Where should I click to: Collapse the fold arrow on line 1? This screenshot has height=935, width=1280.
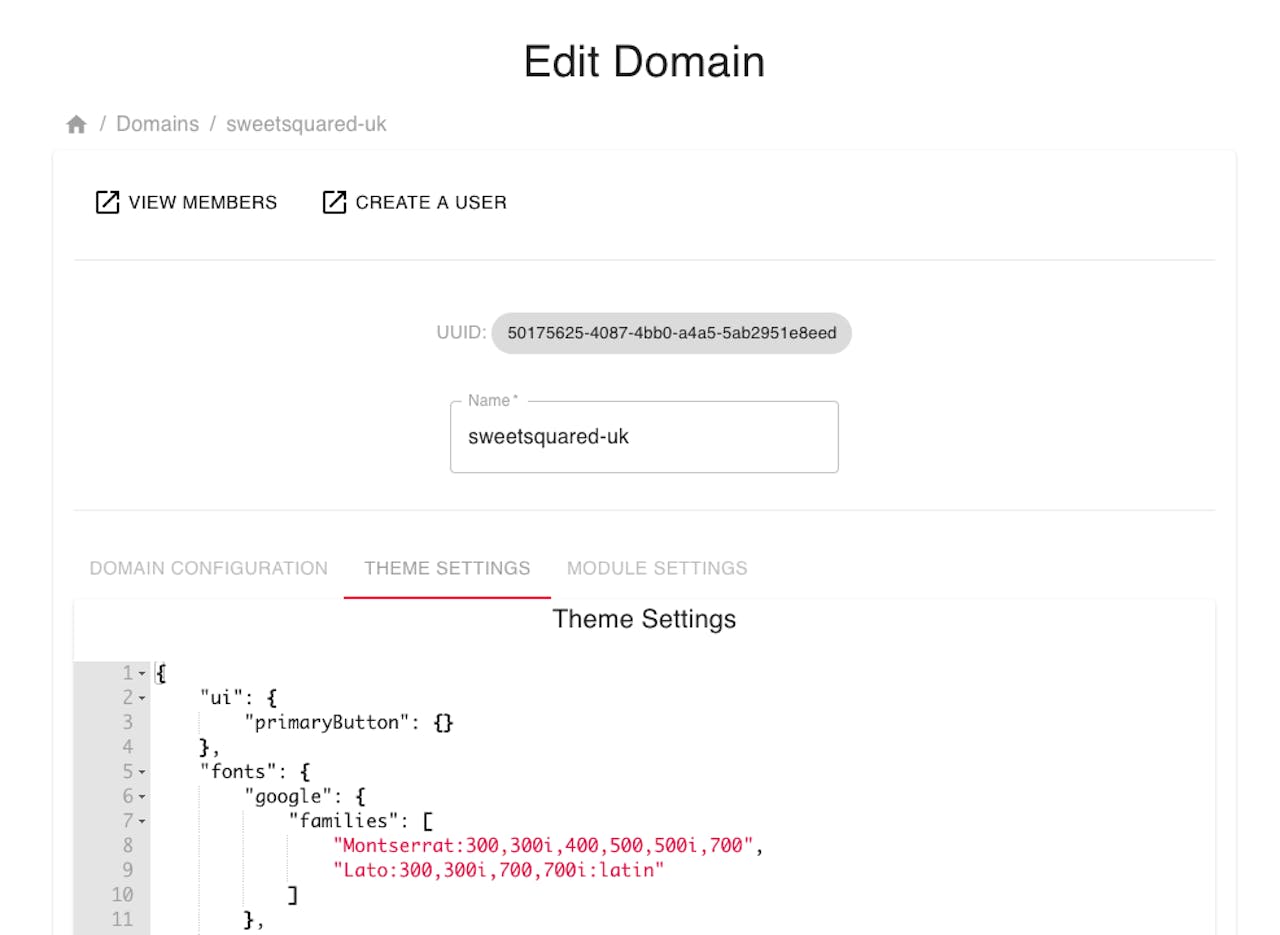click(142, 674)
